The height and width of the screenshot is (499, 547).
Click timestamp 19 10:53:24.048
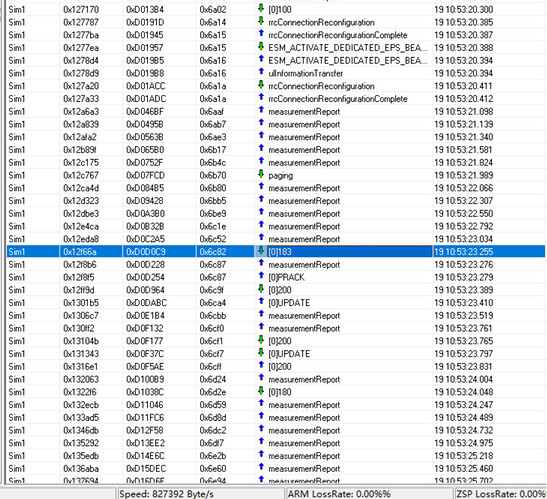[x=464, y=392]
